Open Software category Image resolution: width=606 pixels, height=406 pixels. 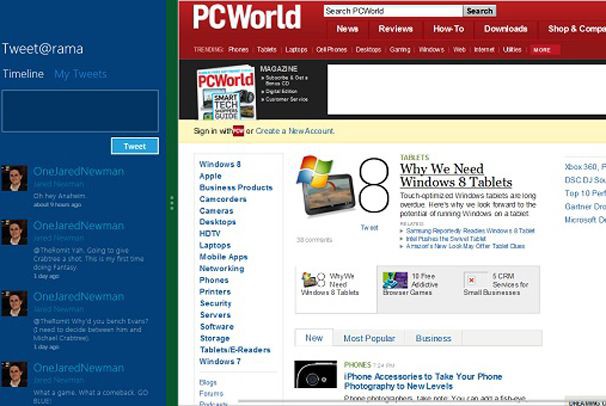tap(217, 326)
